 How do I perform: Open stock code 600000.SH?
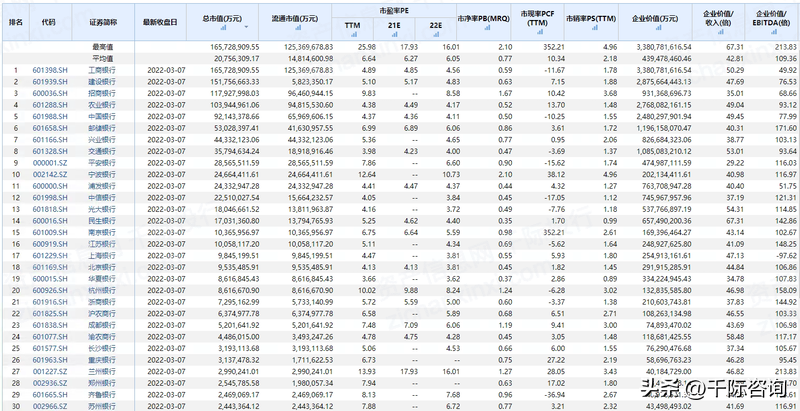pyautogui.click(x=50, y=186)
